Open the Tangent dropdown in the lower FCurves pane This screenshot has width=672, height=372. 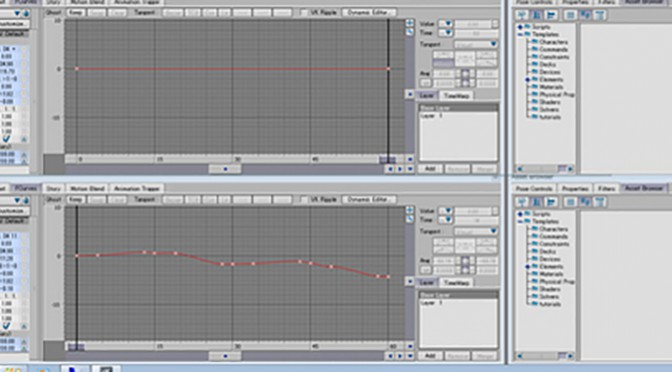click(x=475, y=231)
